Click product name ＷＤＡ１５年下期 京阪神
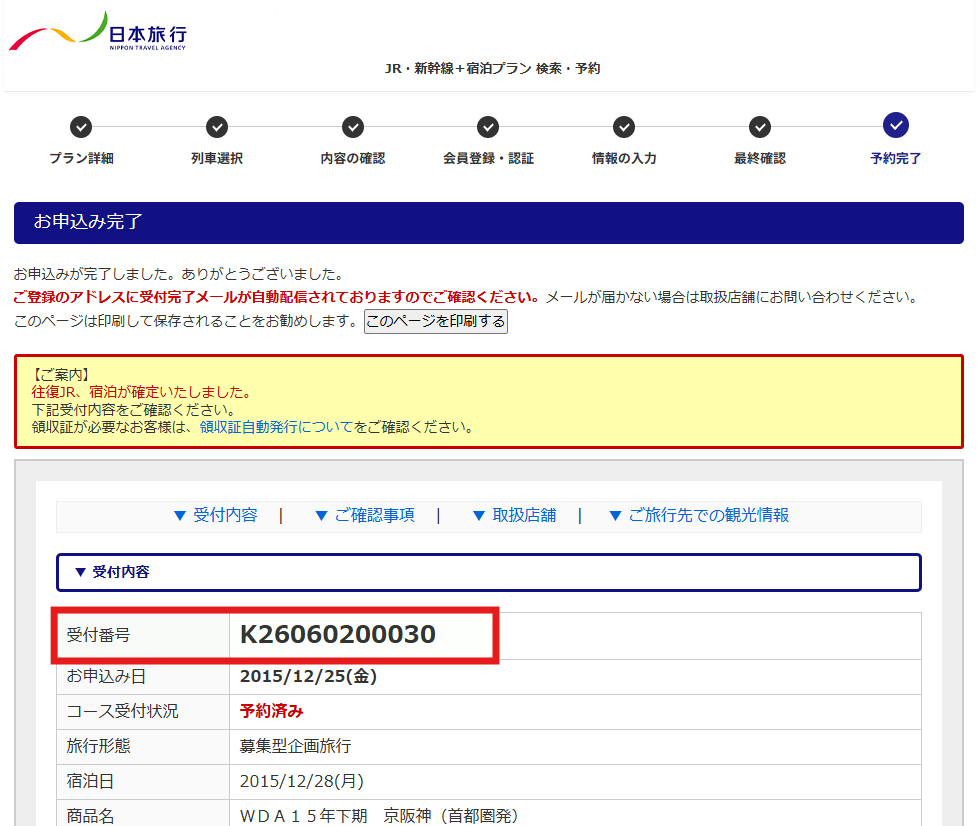The height and width of the screenshot is (826, 980). [x=379, y=816]
